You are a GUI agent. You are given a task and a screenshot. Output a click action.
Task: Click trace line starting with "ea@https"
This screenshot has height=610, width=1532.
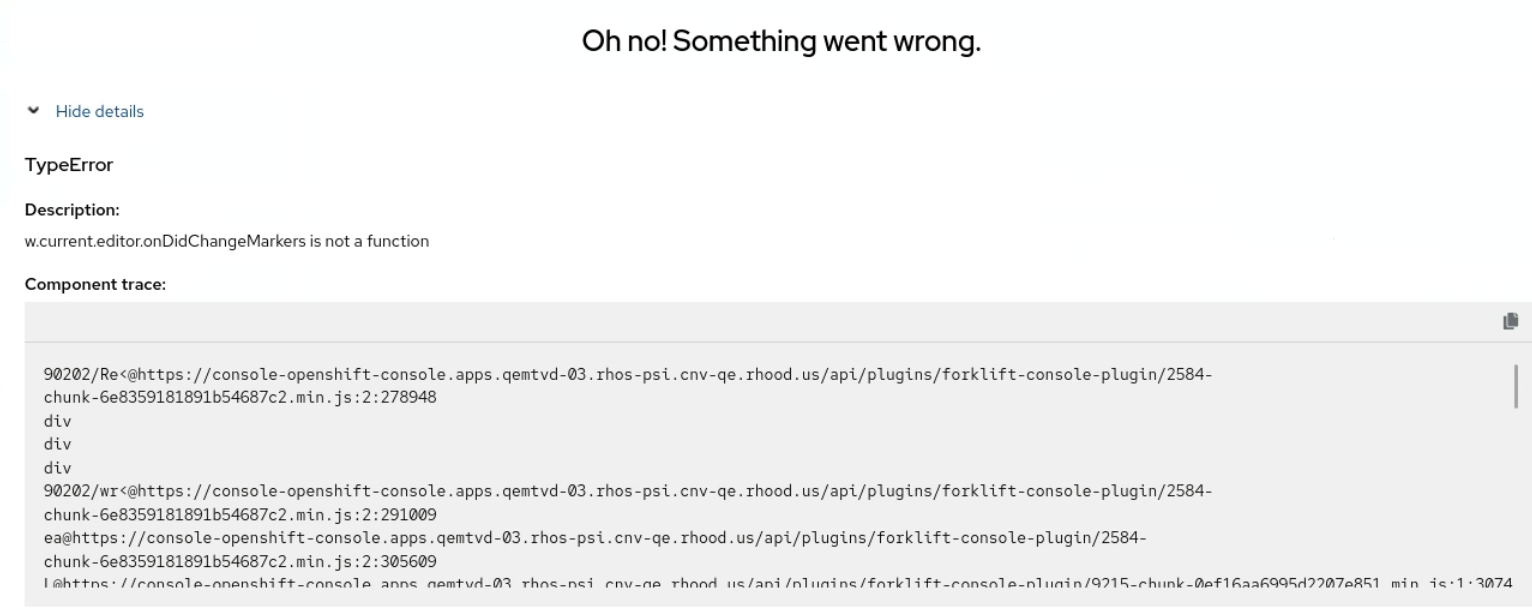(x=595, y=538)
